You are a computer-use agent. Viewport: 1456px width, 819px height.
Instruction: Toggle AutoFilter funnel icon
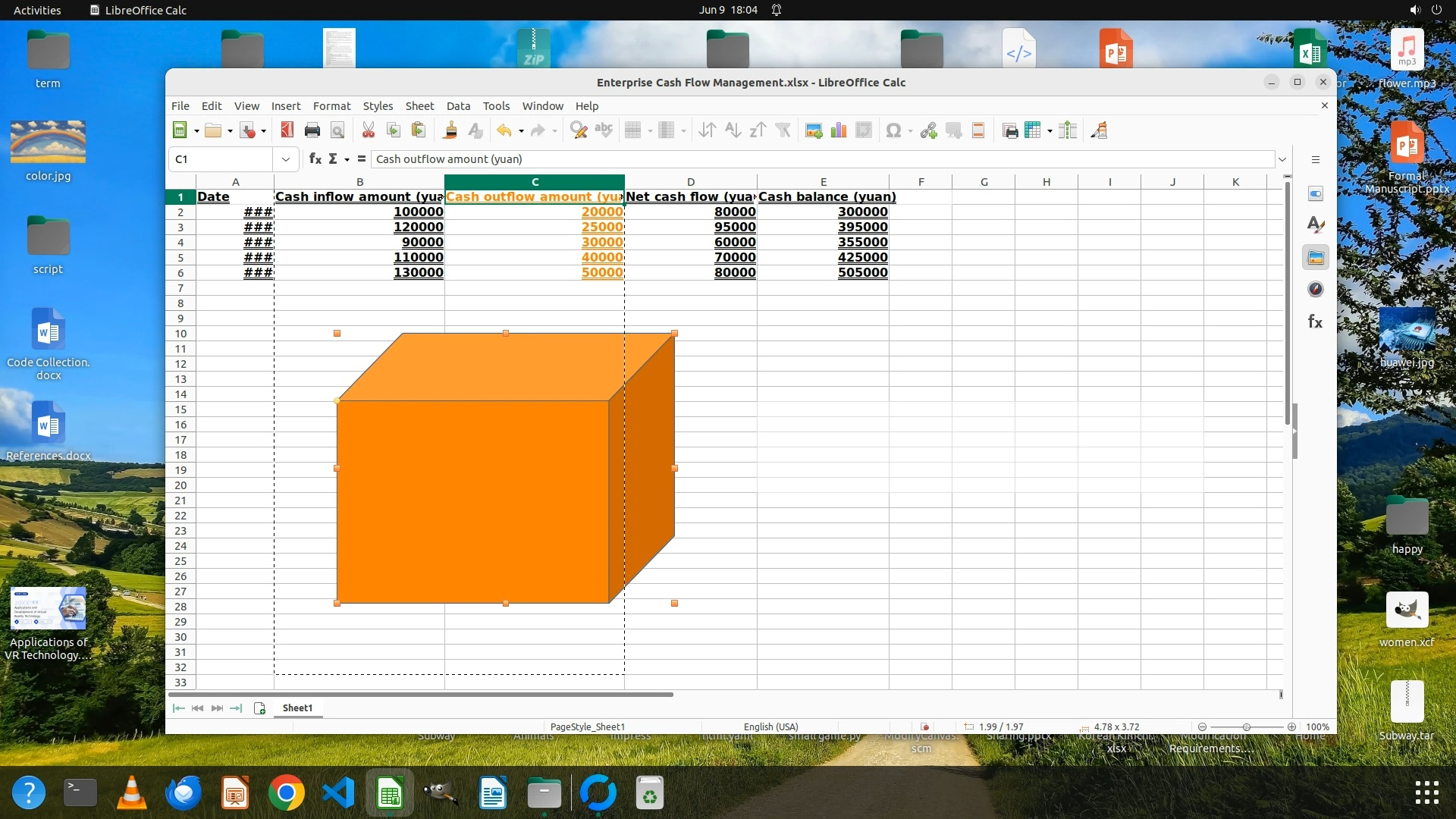[783, 130]
